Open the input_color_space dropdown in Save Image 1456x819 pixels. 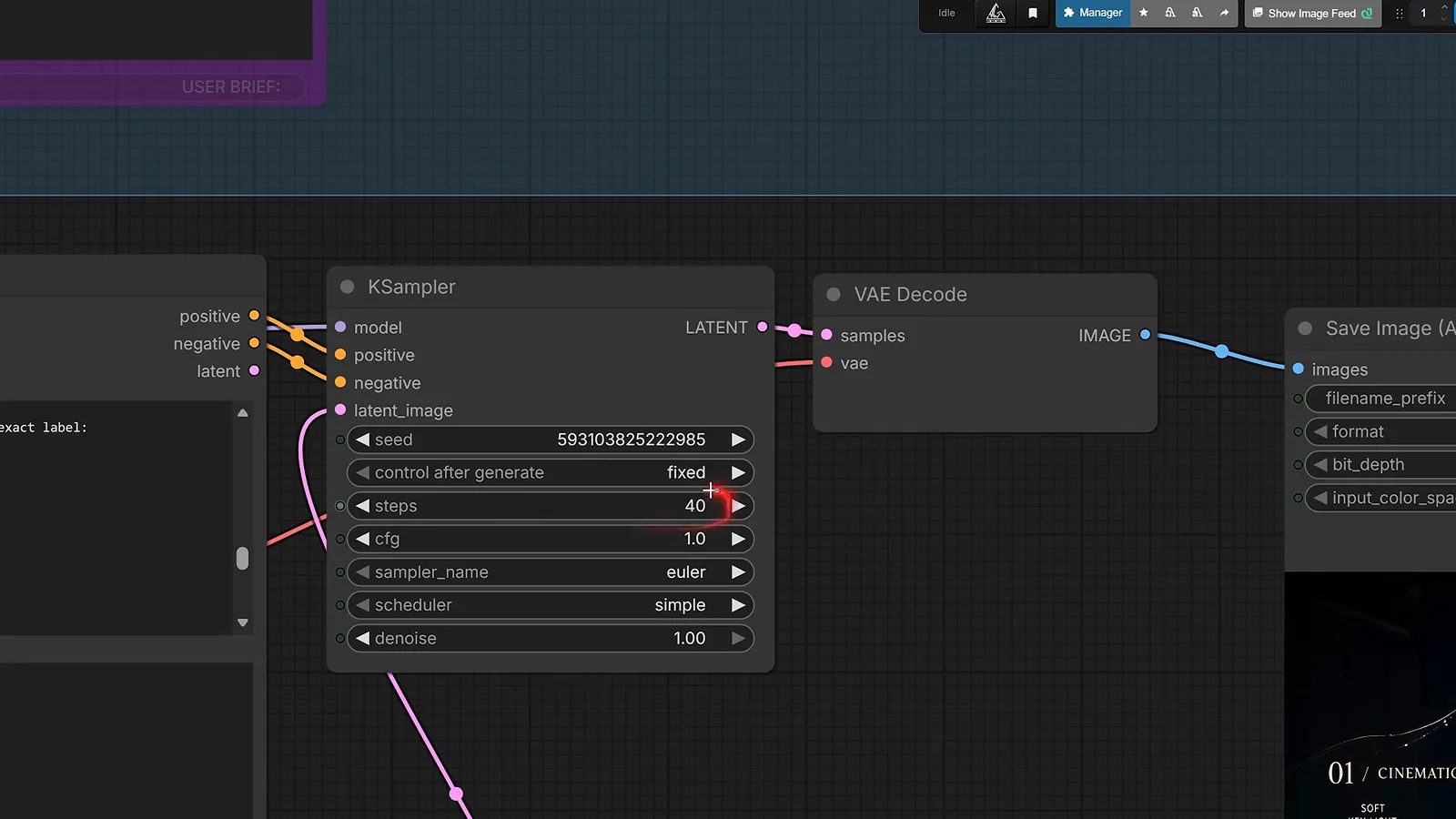(1380, 498)
